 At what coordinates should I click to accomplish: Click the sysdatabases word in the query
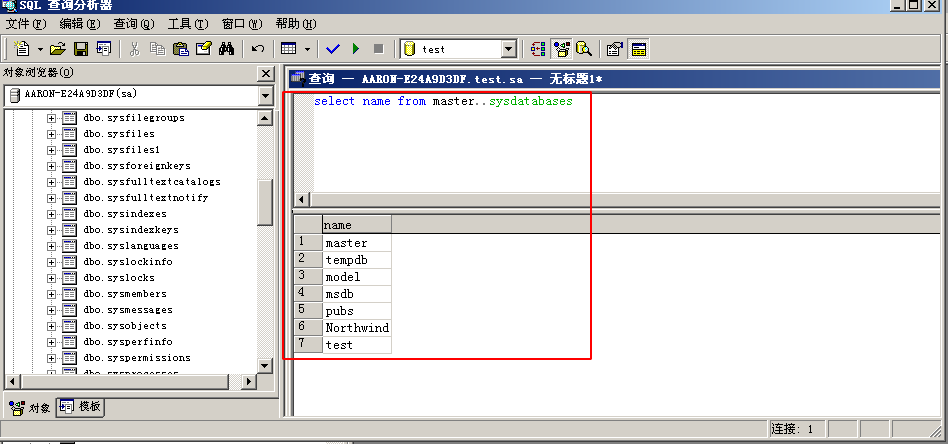[x=530, y=101]
